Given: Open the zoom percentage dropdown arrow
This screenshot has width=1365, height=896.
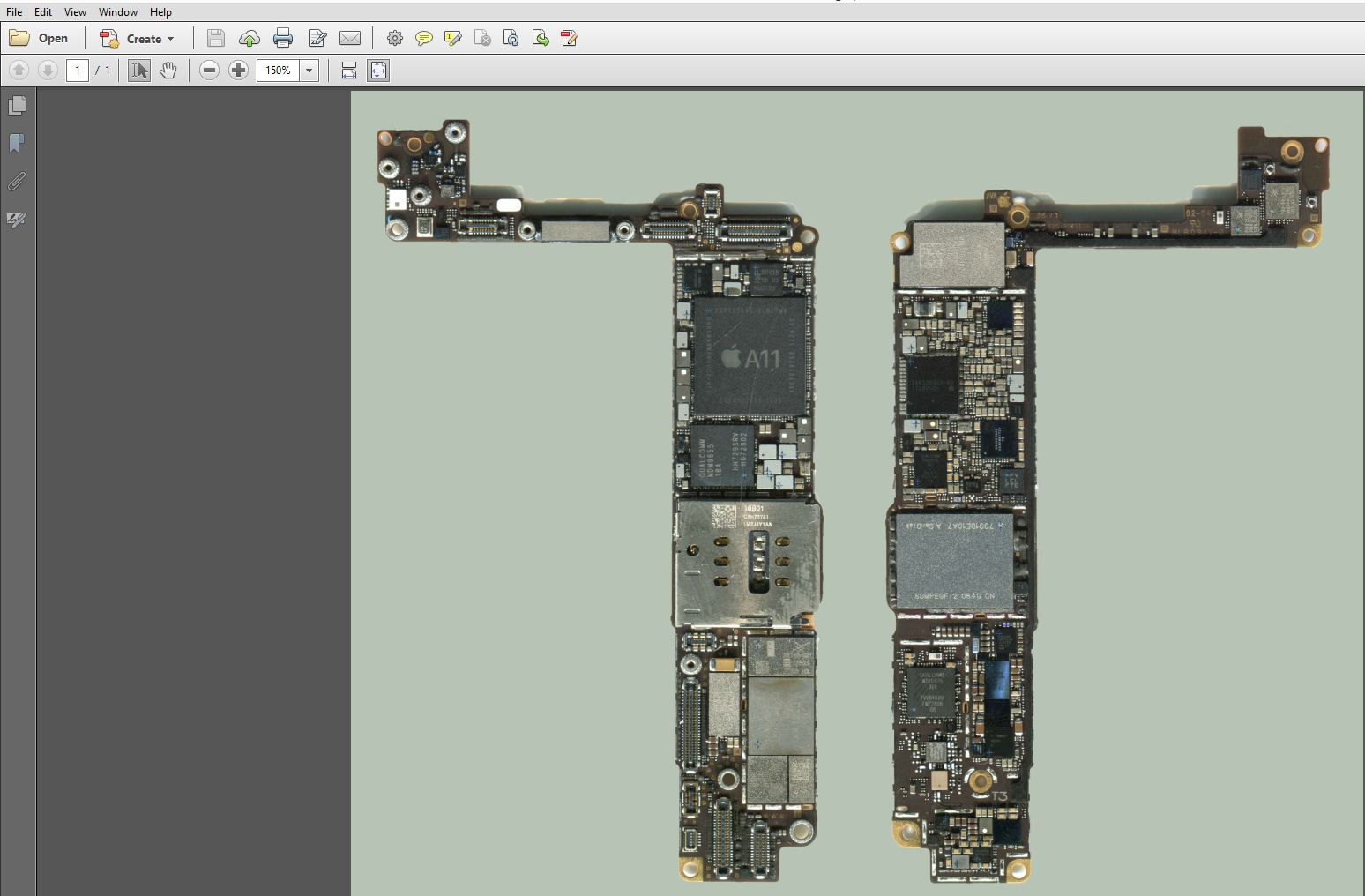Looking at the screenshot, I should [x=310, y=71].
